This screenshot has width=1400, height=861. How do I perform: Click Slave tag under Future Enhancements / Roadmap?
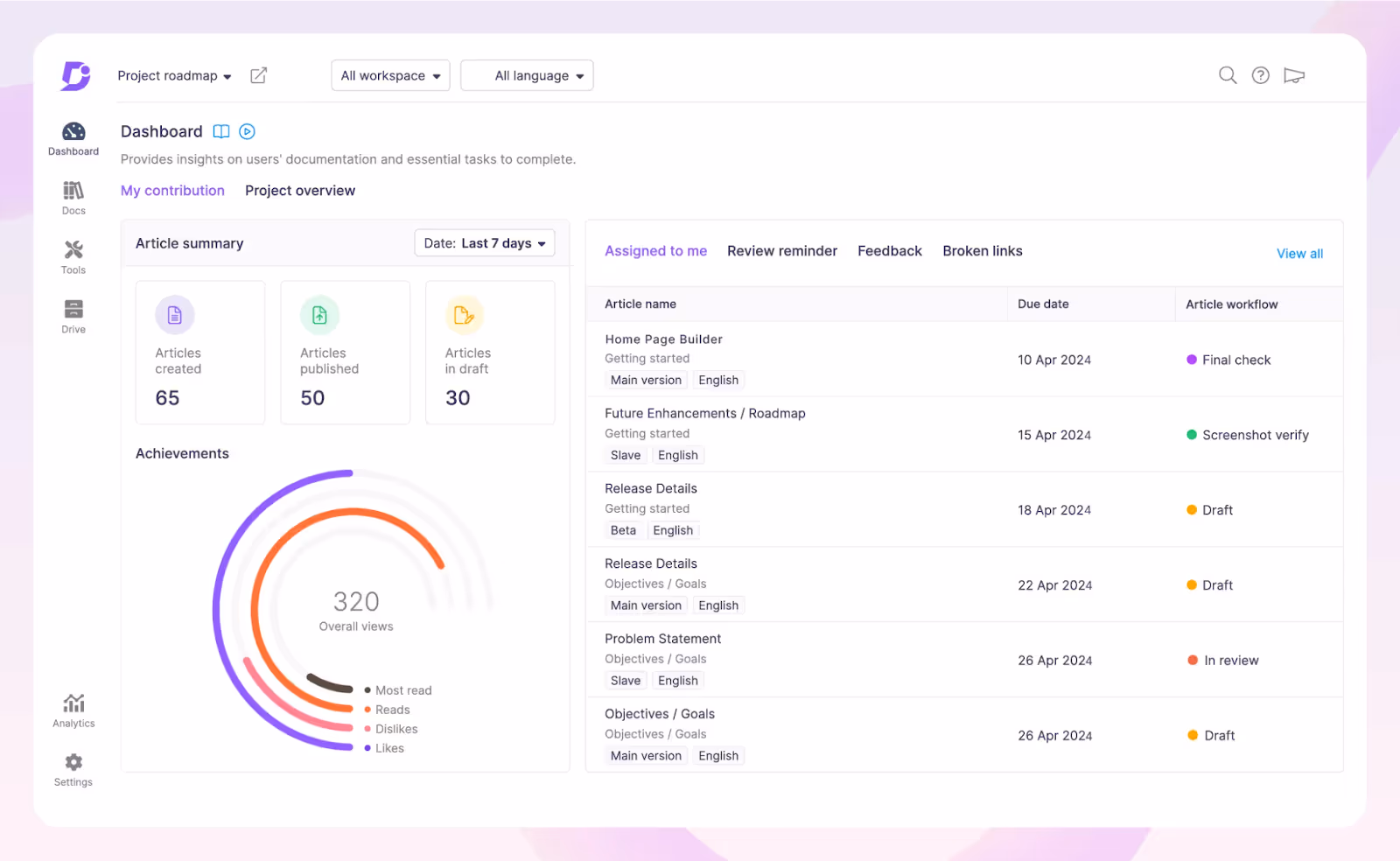(626, 455)
